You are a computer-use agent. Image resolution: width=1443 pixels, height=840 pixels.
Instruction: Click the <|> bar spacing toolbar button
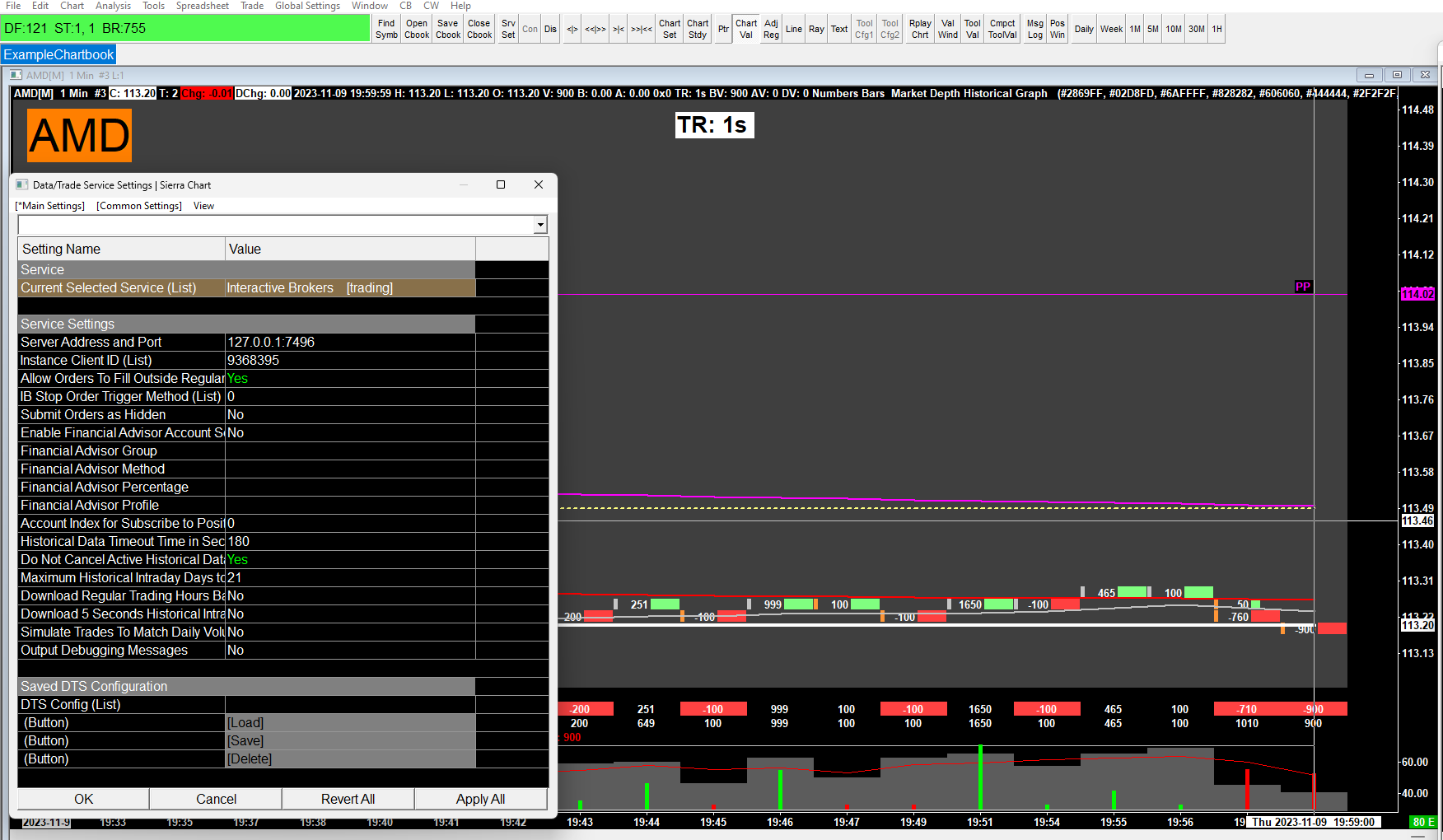point(572,29)
